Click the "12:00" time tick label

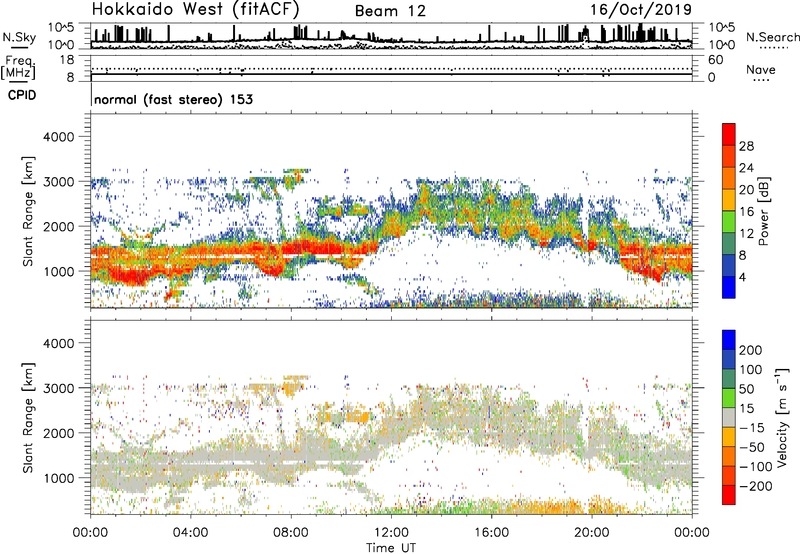point(391,533)
